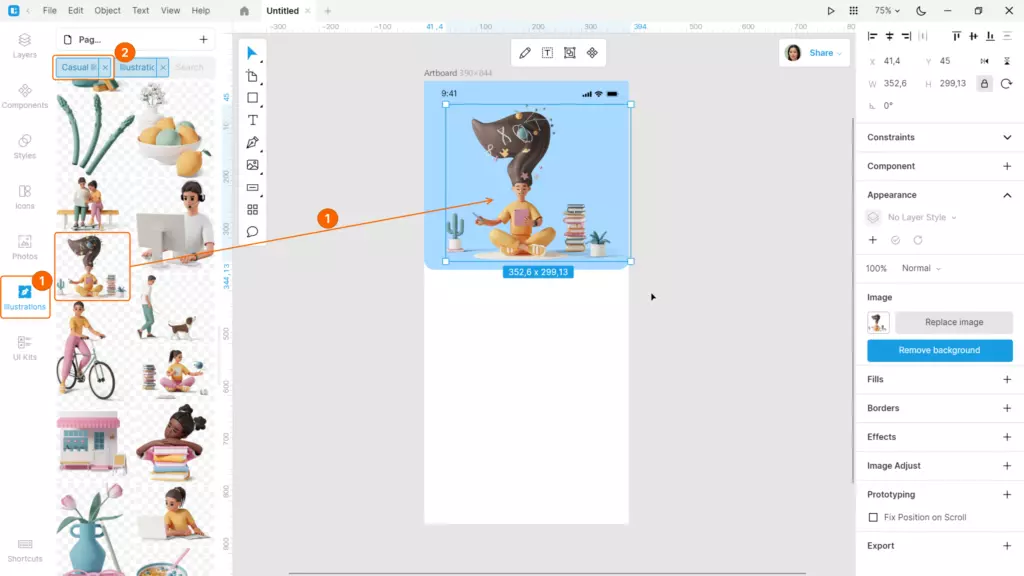Select the asparagus illustration thumbnail
Viewport: 1024px width, 576px height.
pos(93,133)
